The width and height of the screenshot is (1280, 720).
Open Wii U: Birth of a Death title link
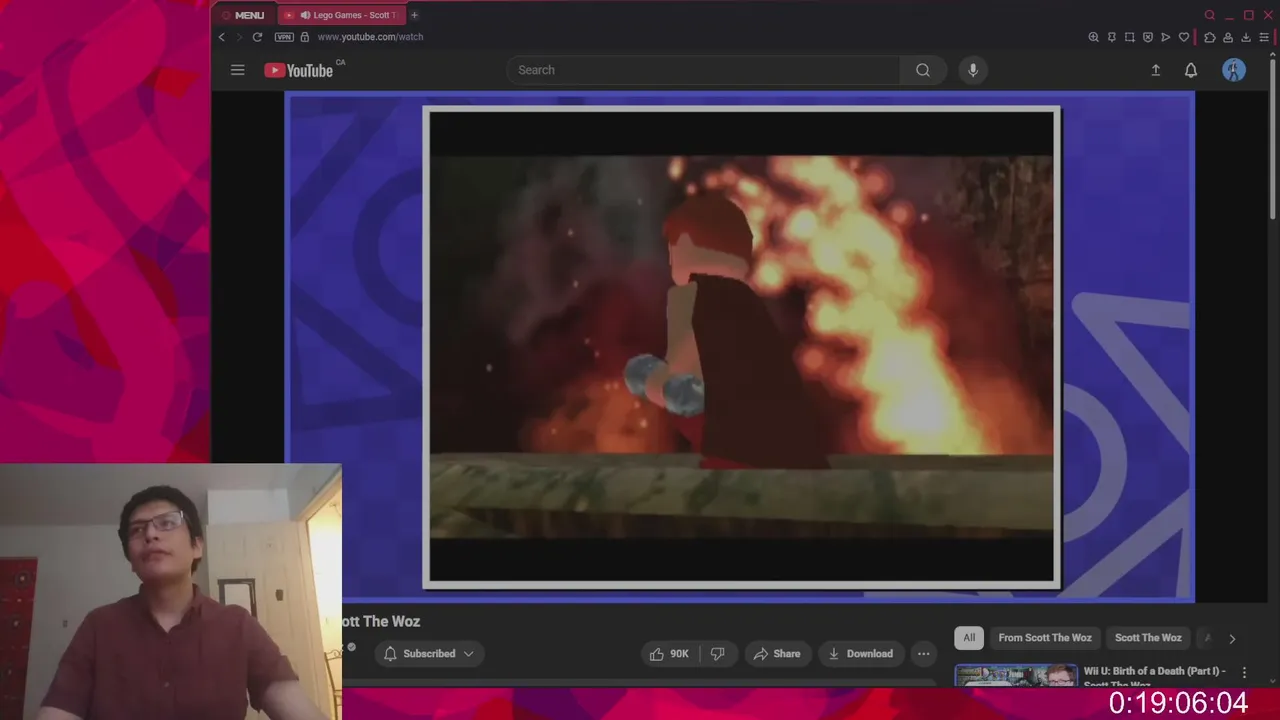pyautogui.click(x=1155, y=675)
